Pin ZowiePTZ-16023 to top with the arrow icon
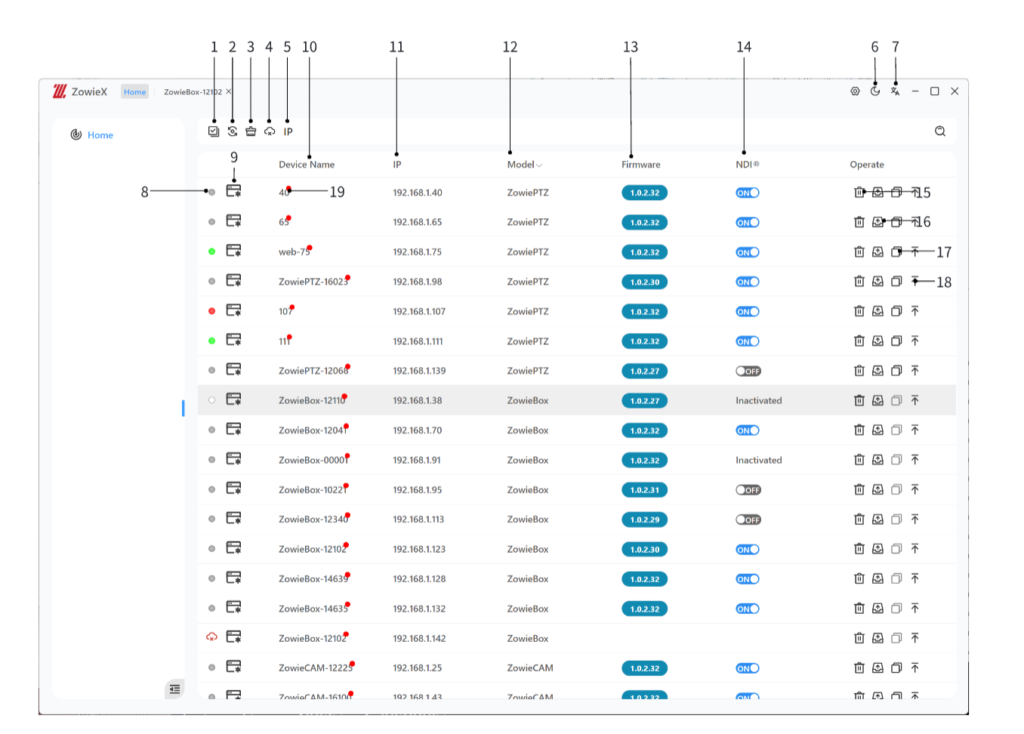The image size is (1024, 734). (x=915, y=282)
